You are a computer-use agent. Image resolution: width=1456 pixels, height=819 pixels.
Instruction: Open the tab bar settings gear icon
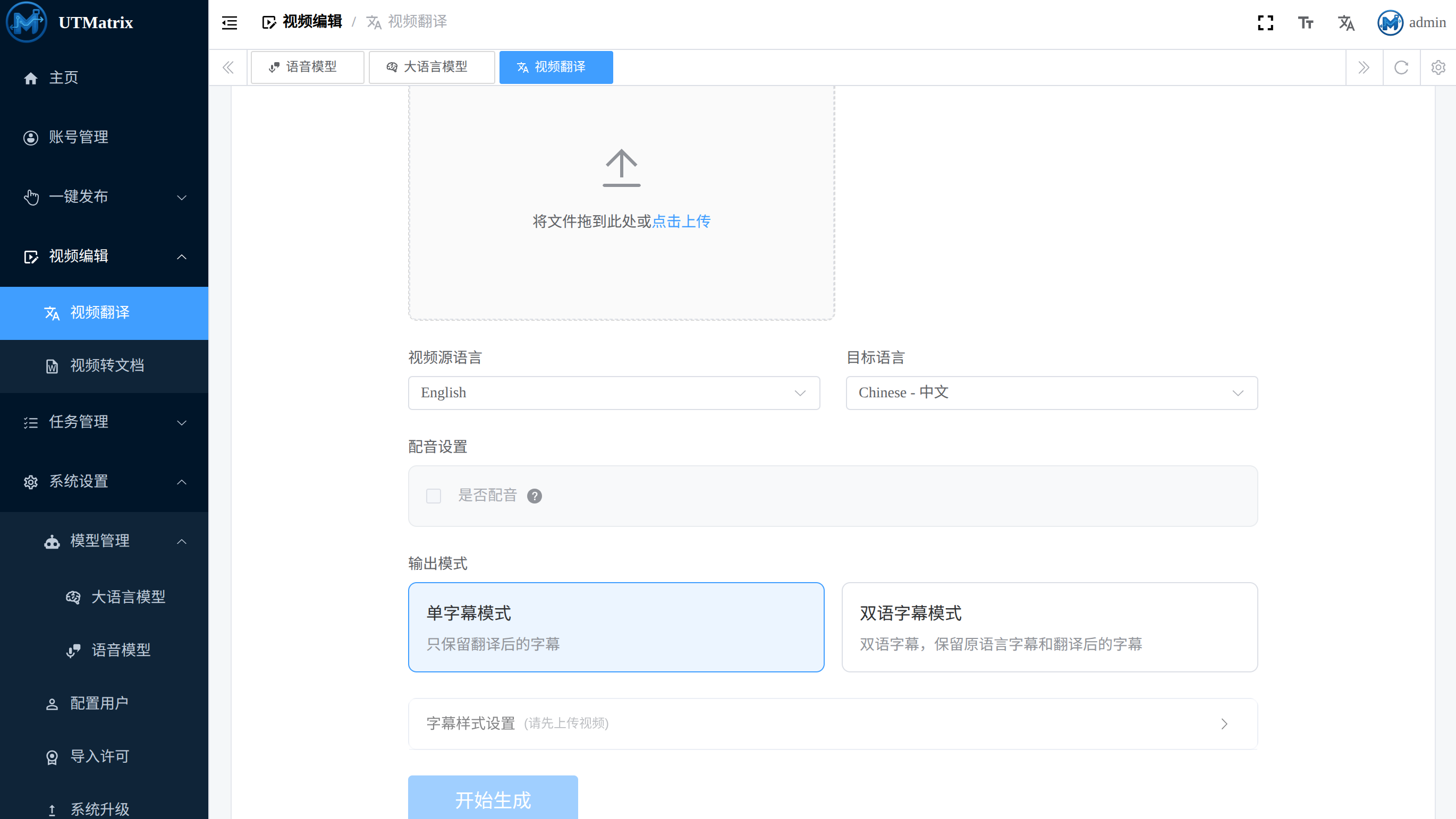click(1438, 67)
